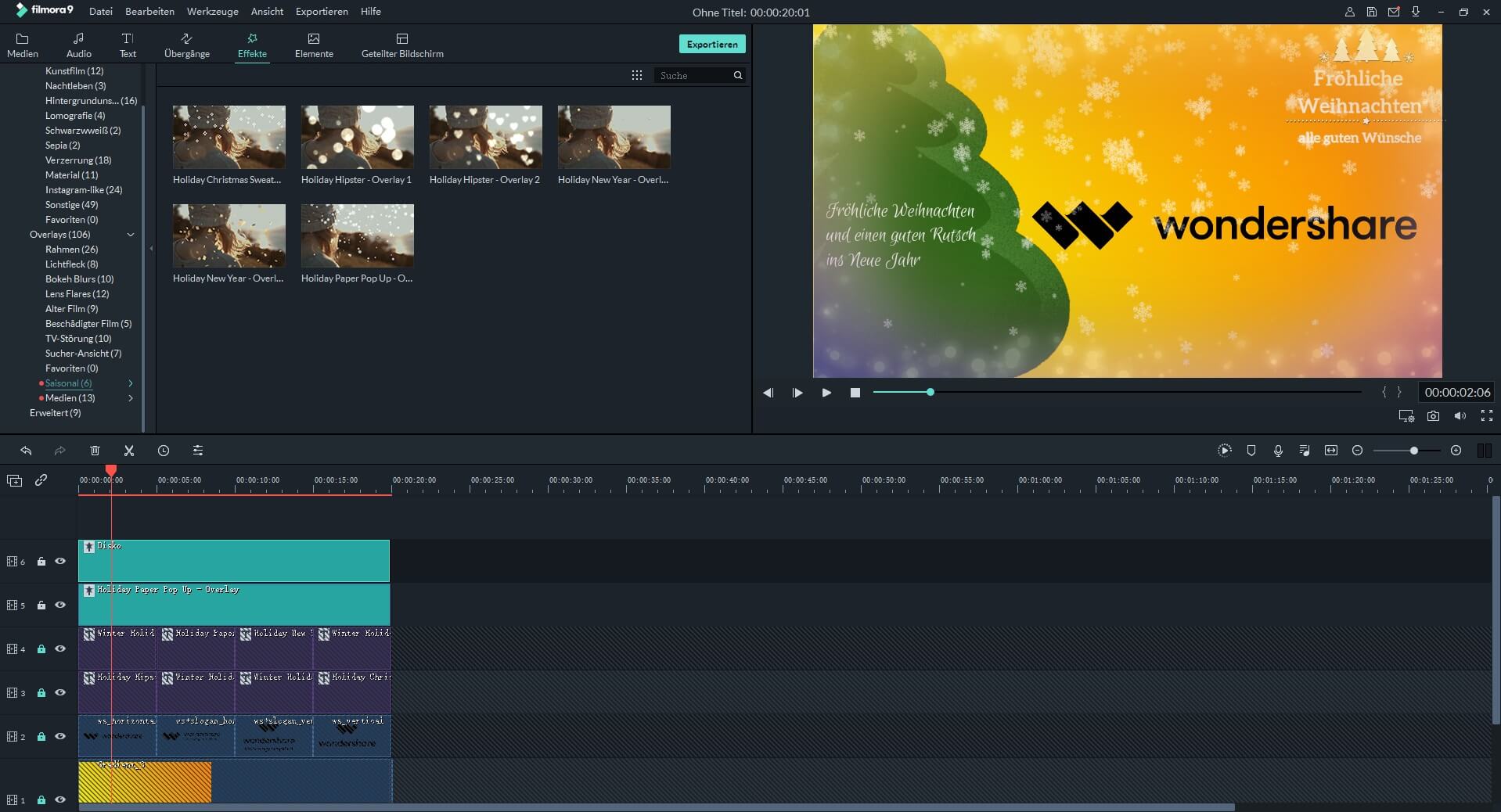Open the Bearbeiten menu
The height and width of the screenshot is (812, 1501).
point(149,12)
